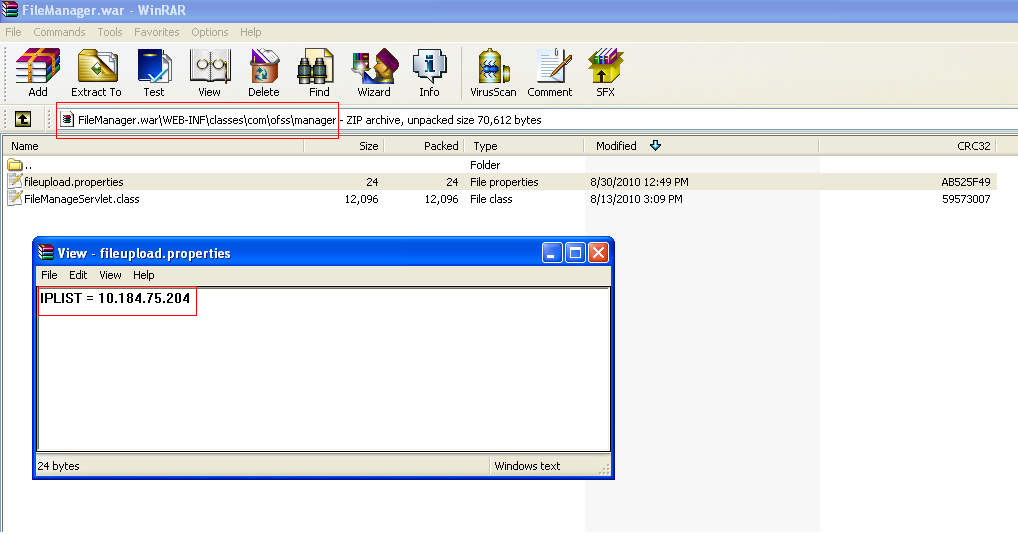1018x534 pixels.
Task: Open the Help menu in the viewer window
Action: [x=143, y=275]
